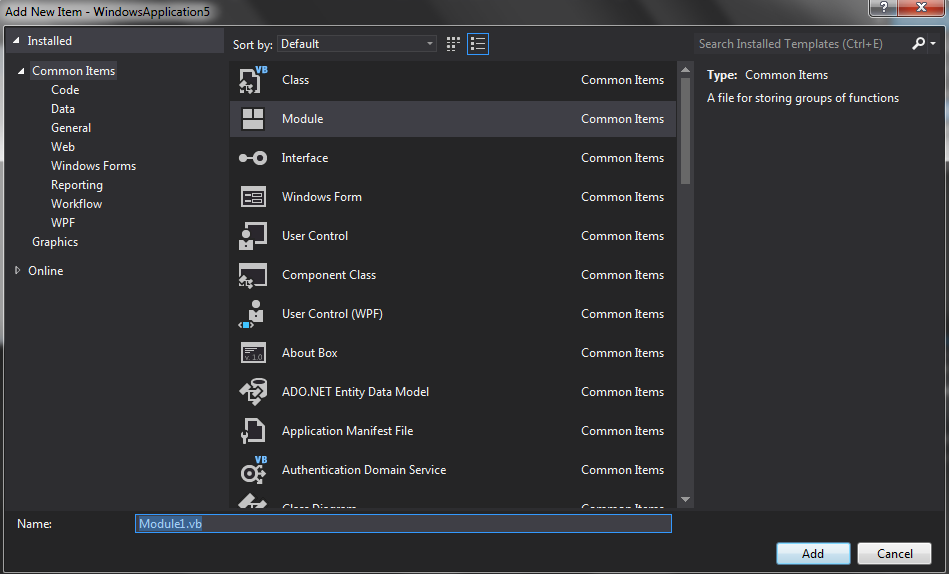Click the Windows Form template icon

(252, 197)
